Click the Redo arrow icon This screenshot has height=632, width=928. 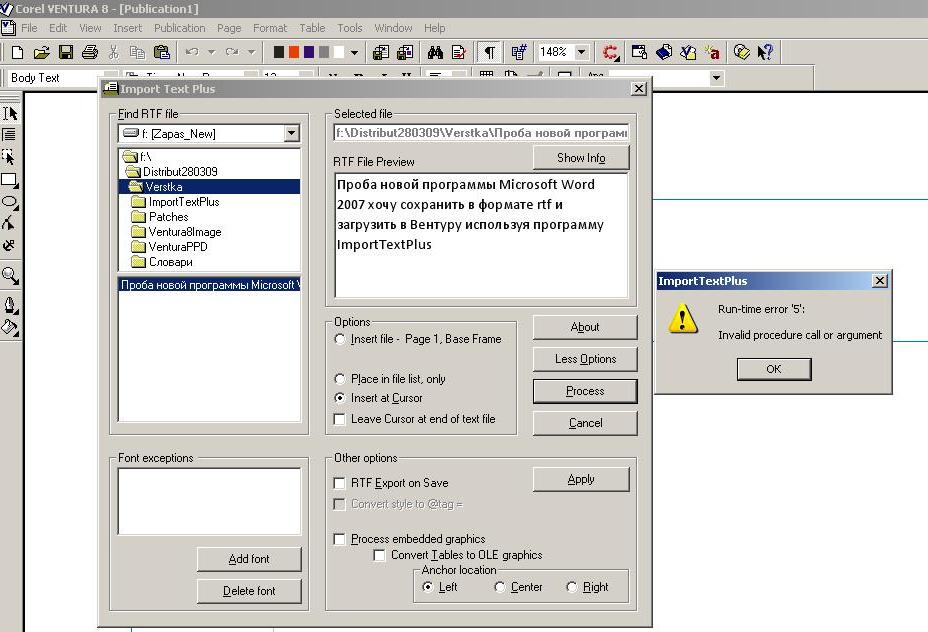[232, 52]
